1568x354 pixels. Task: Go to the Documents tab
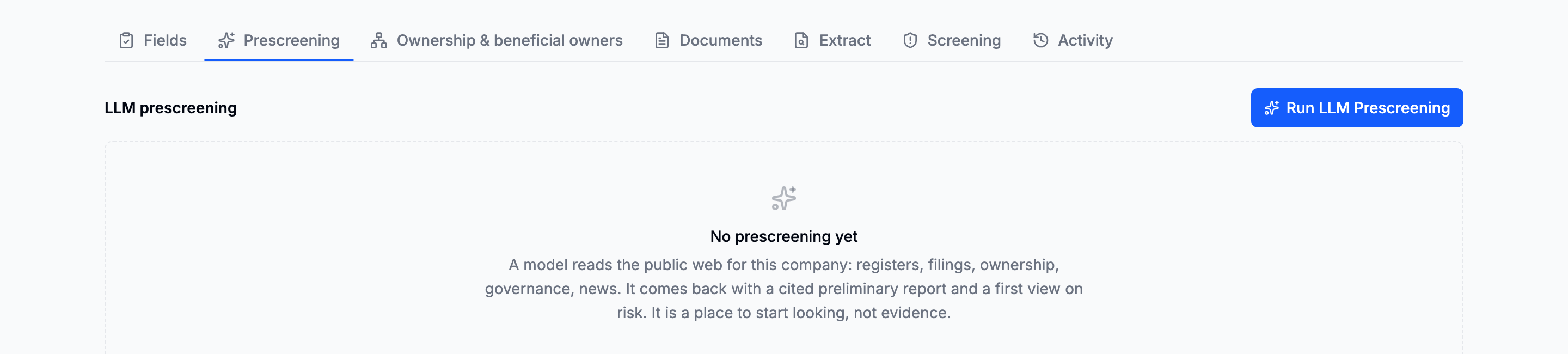[x=708, y=40]
